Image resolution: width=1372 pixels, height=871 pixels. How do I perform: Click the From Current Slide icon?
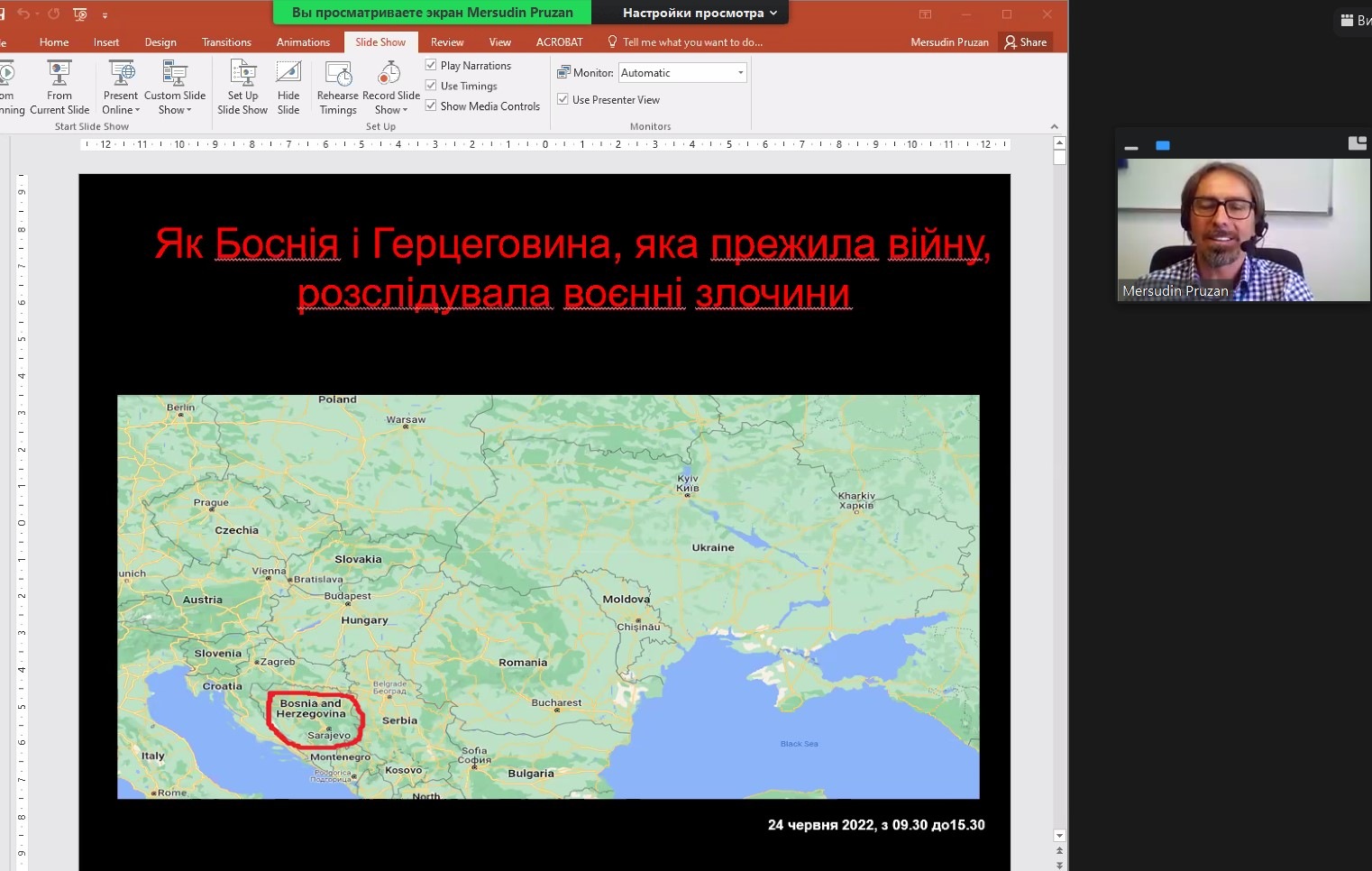pyautogui.click(x=59, y=74)
